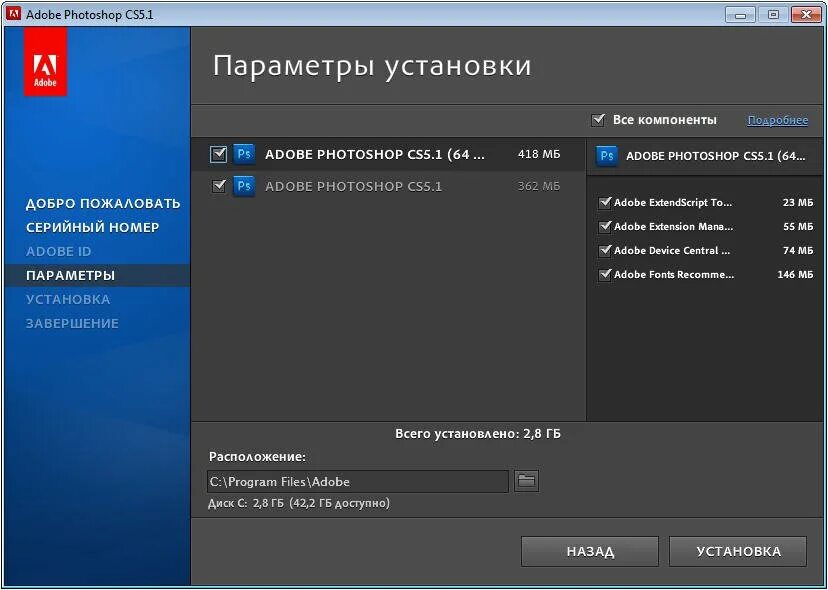This screenshot has height=590, width=828.
Task: Click the НАЗАД button
Action: tap(590, 551)
